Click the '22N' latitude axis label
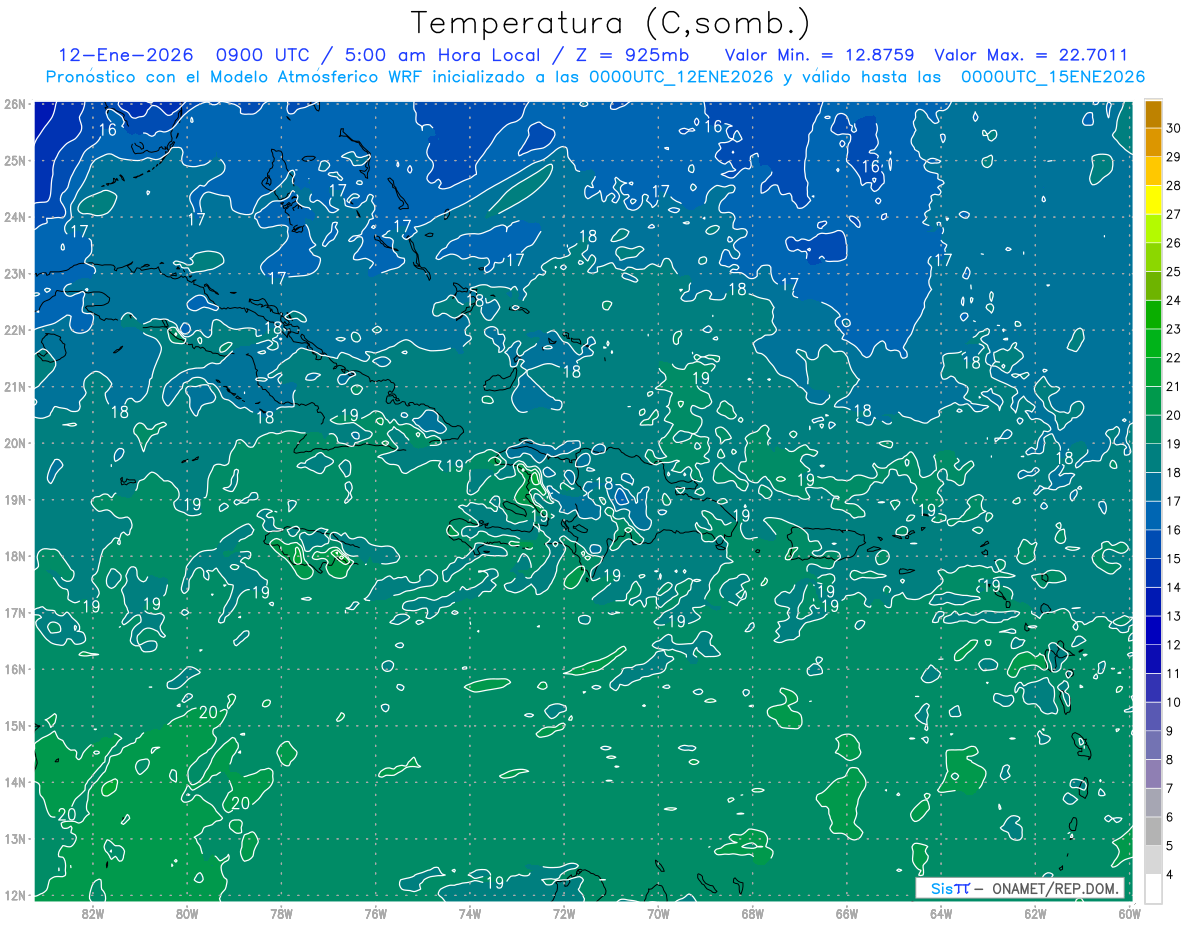Screen dimensions: 1200x927 (14, 330)
